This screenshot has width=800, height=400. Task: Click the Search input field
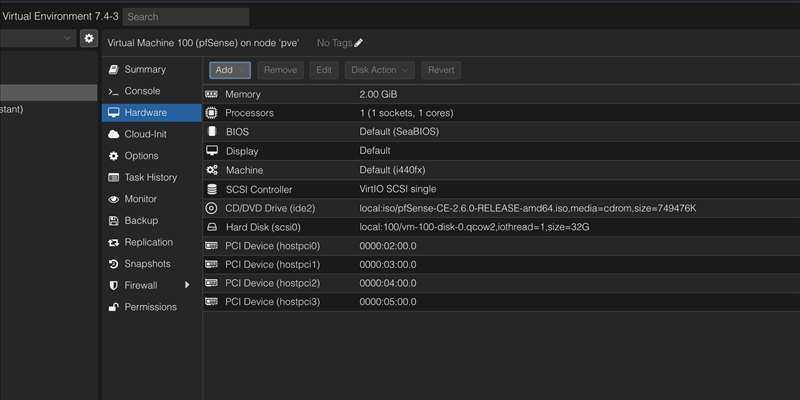[186, 17]
